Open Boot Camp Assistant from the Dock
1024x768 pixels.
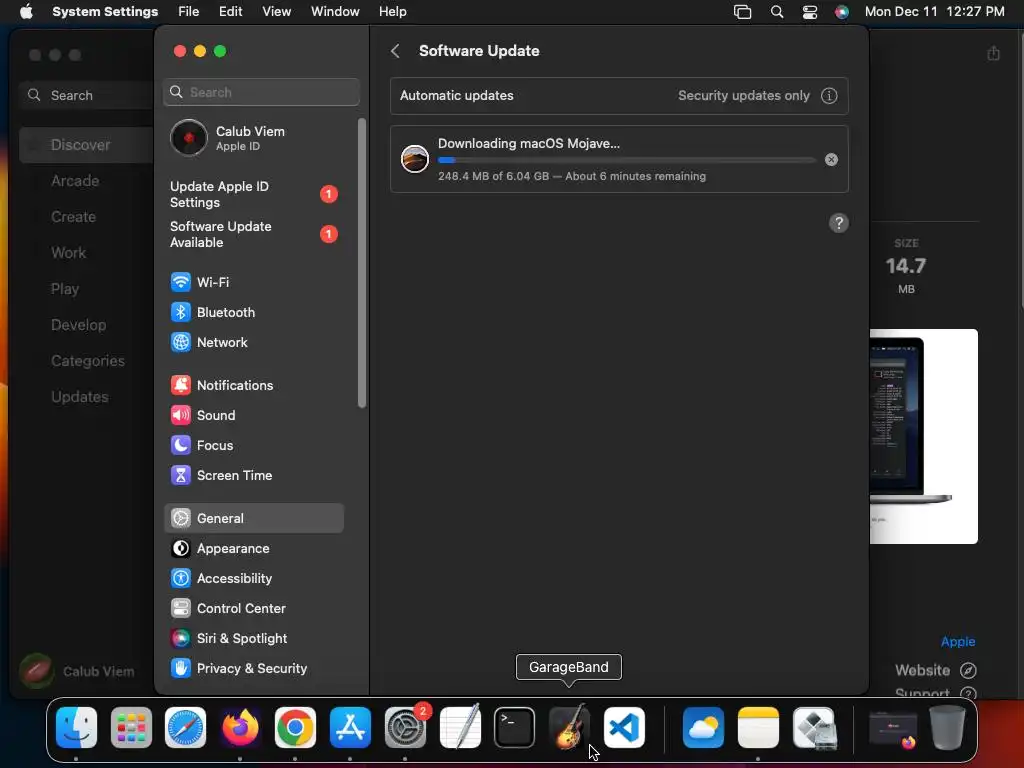click(814, 728)
